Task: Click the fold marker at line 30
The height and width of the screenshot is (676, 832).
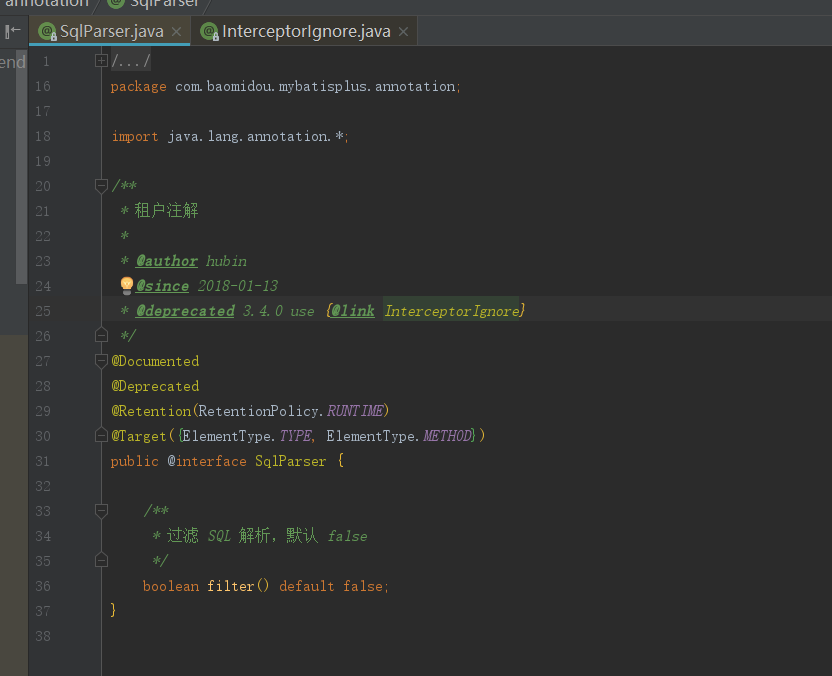Action: click(101, 435)
